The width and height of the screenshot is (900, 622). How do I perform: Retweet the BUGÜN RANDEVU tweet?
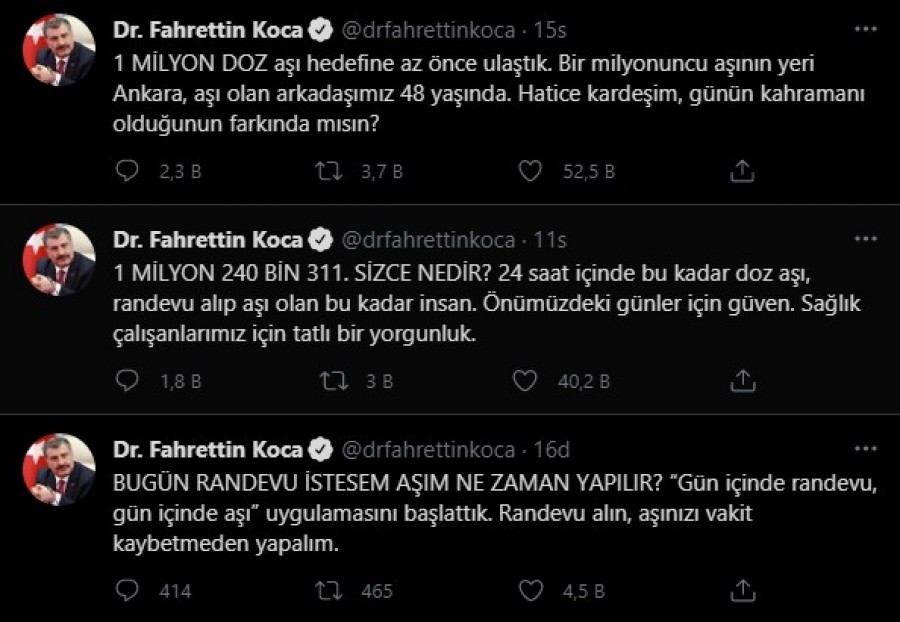[x=328, y=590]
